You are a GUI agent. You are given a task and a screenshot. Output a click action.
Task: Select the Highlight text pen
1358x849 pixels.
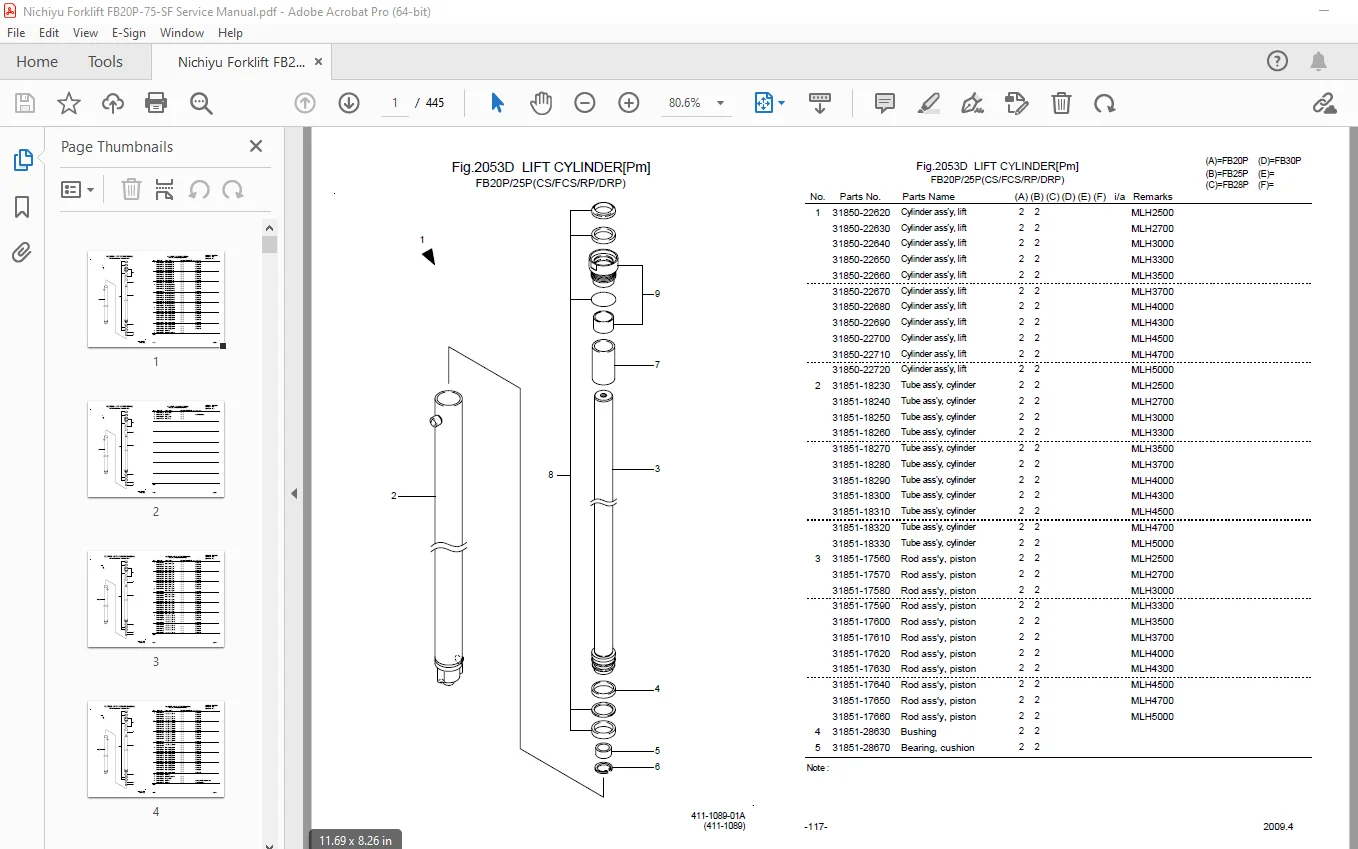tap(929, 103)
